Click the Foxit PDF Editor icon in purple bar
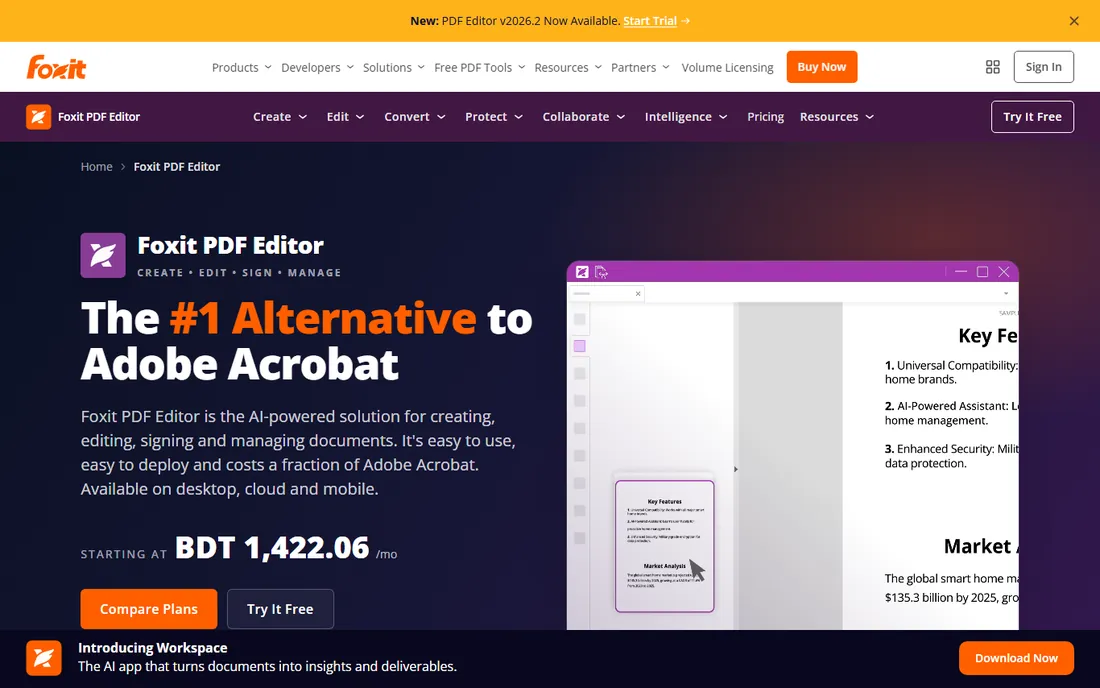The height and width of the screenshot is (688, 1100). pyautogui.click(x=39, y=117)
